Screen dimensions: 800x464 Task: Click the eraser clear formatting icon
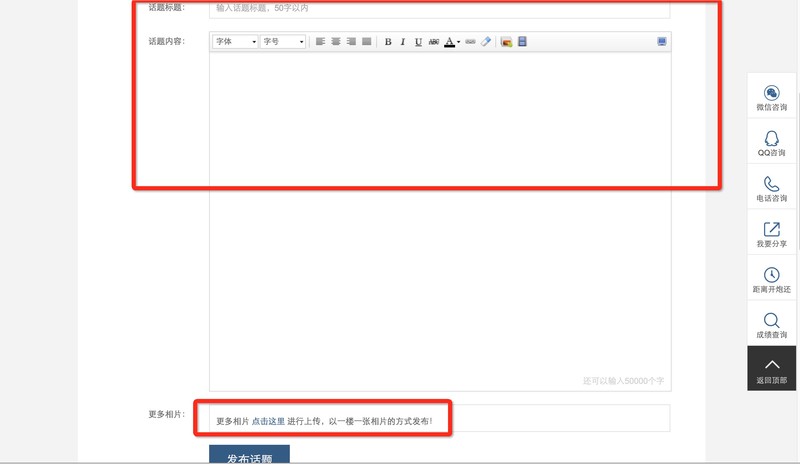(486, 42)
